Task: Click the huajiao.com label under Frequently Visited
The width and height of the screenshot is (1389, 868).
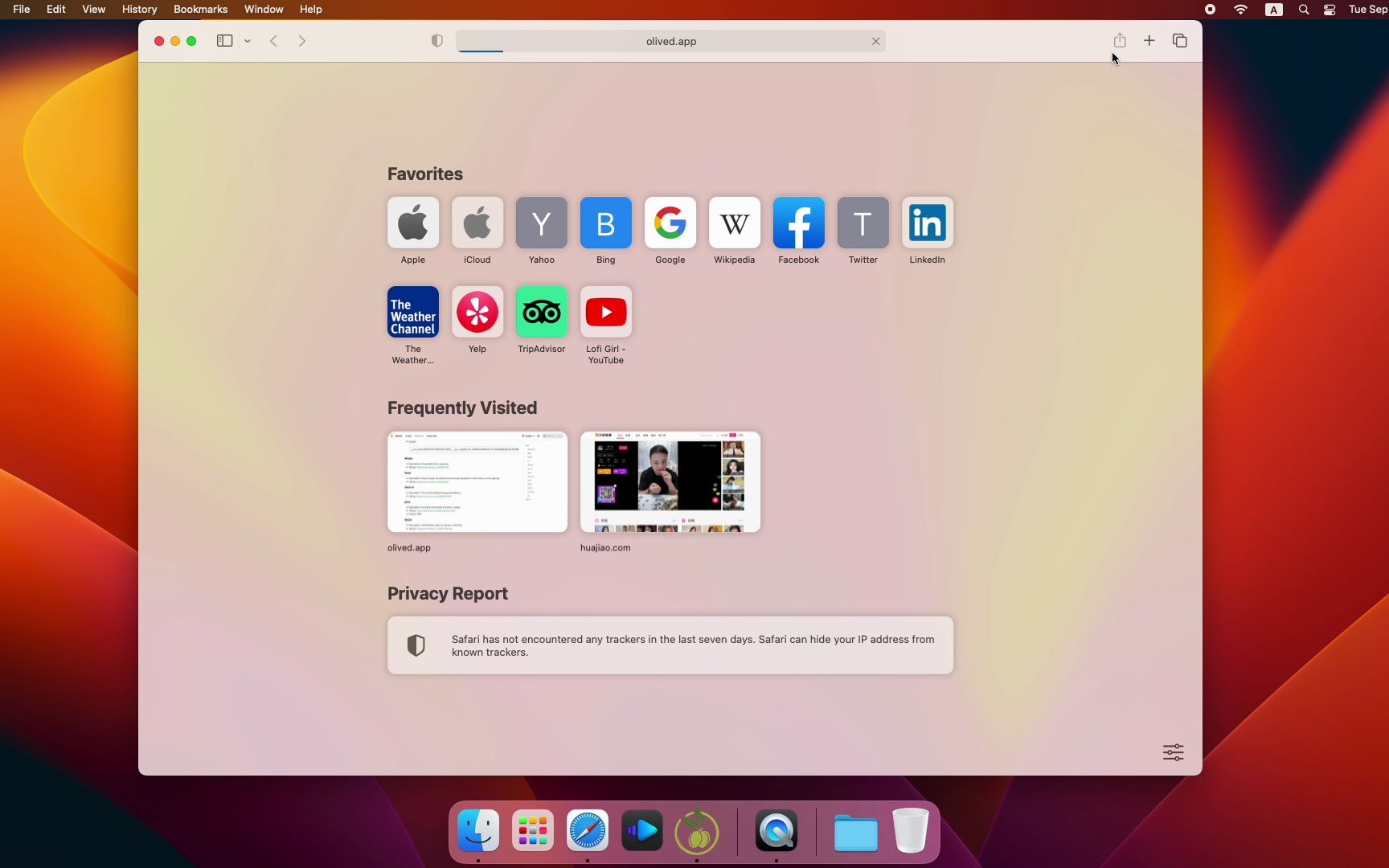Action: pos(605,547)
